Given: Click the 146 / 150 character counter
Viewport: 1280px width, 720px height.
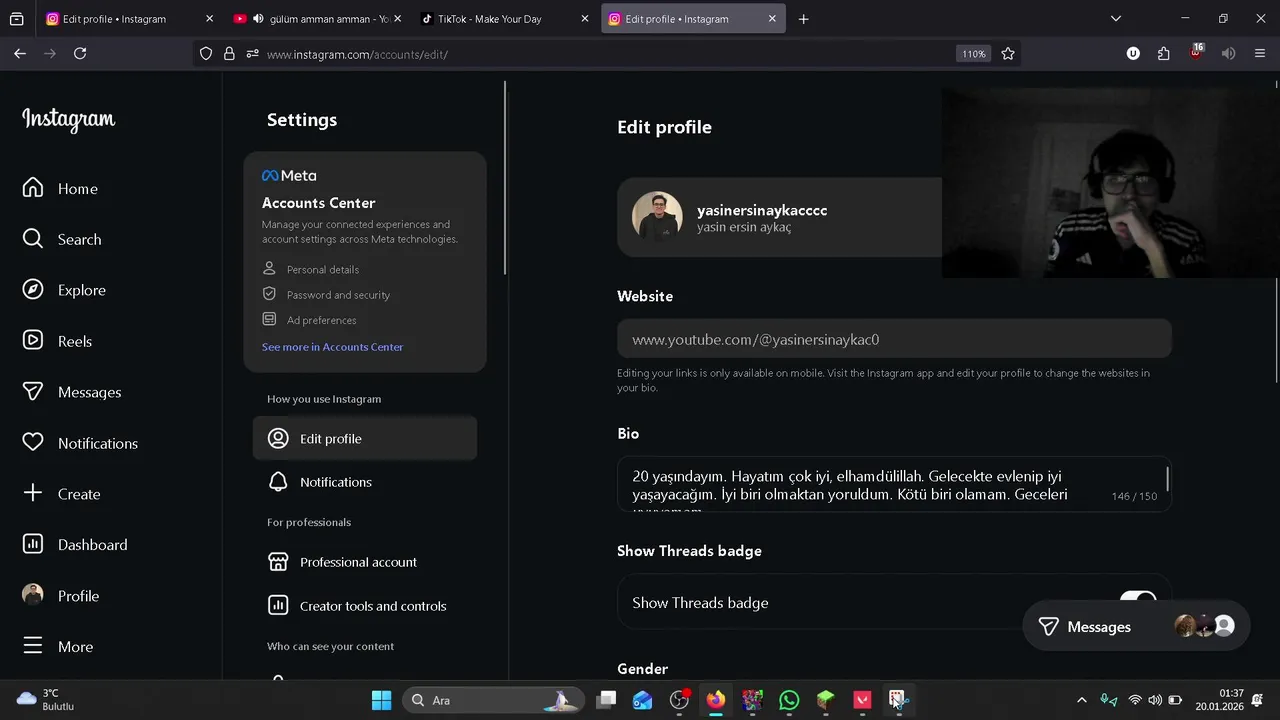Looking at the screenshot, I should (1134, 496).
